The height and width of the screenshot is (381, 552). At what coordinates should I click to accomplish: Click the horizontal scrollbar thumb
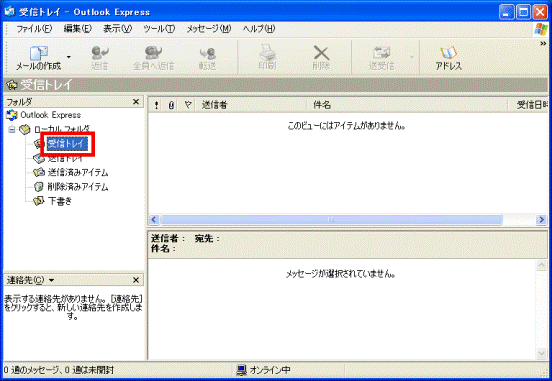tap(331, 220)
